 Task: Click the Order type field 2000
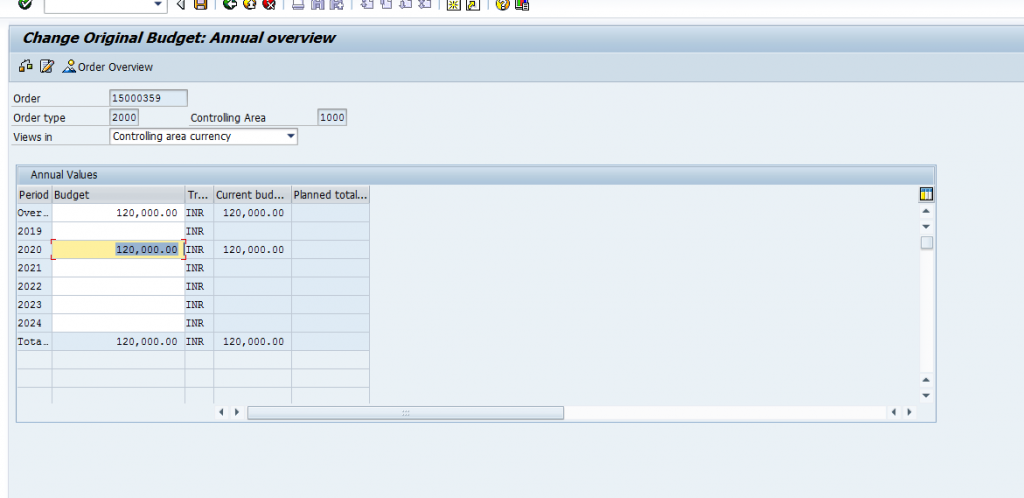coord(124,117)
